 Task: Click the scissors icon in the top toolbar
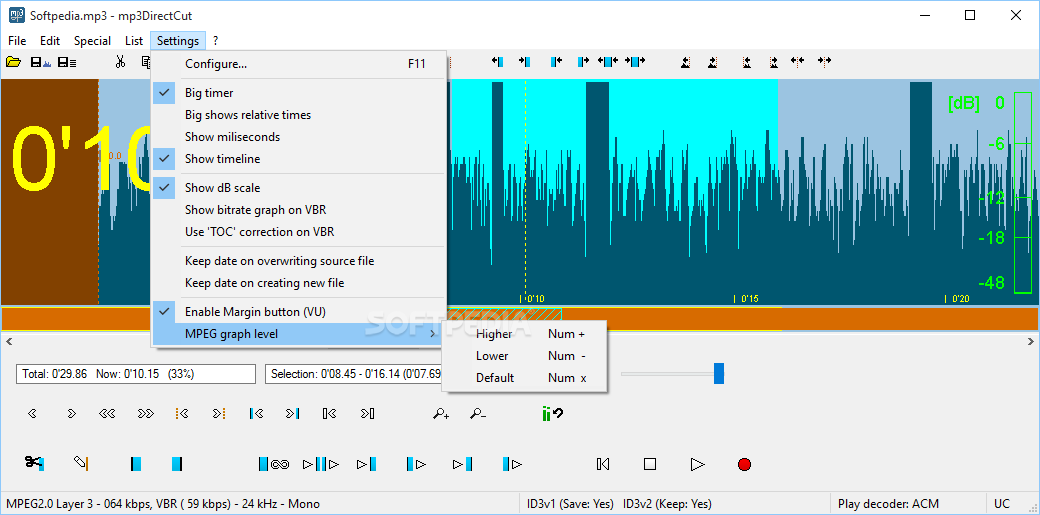[x=120, y=62]
